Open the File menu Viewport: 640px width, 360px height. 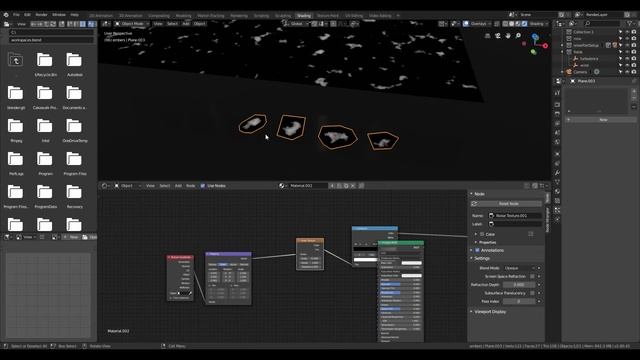[16, 15]
